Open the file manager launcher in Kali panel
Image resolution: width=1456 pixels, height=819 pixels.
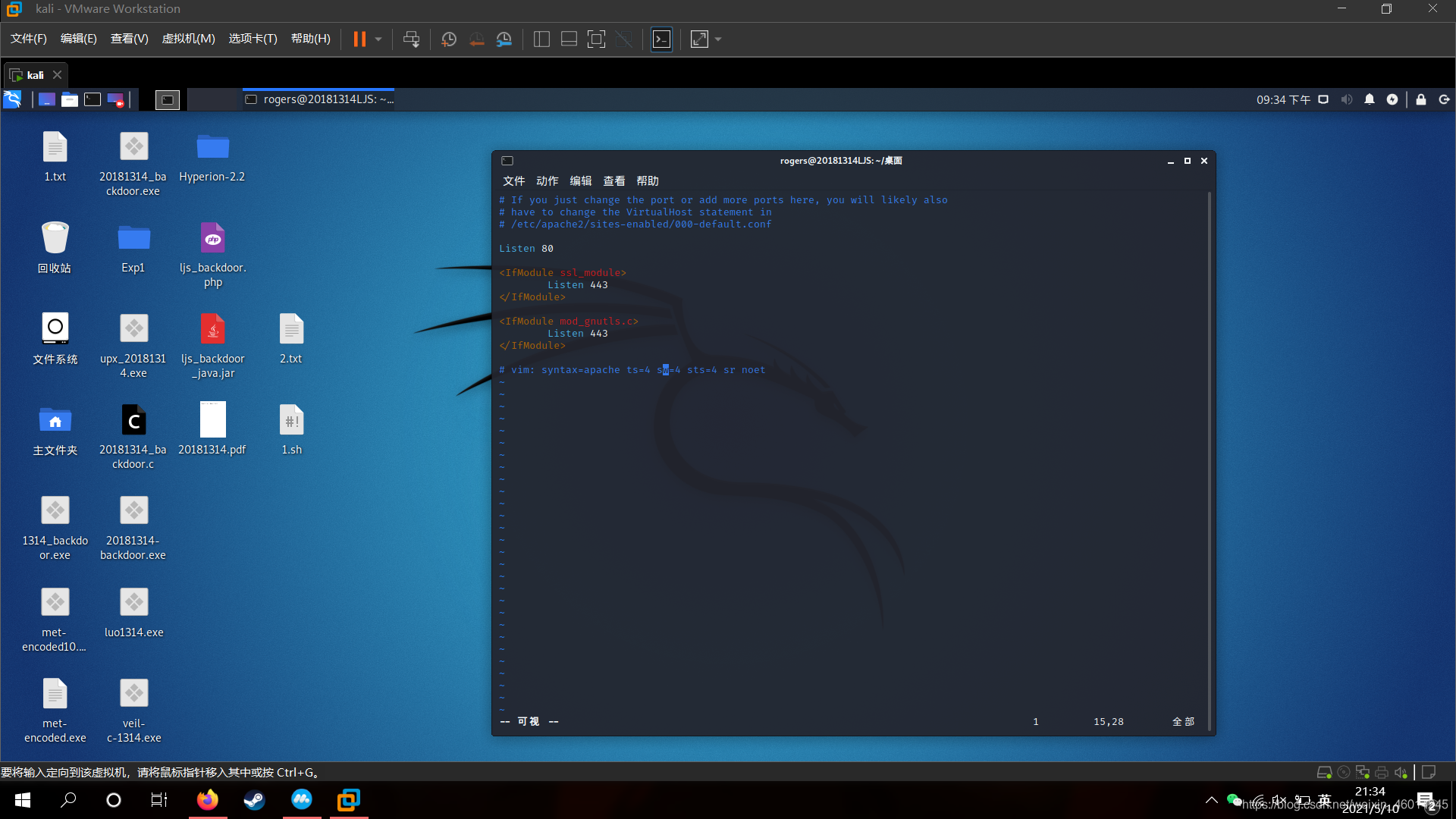click(x=70, y=99)
